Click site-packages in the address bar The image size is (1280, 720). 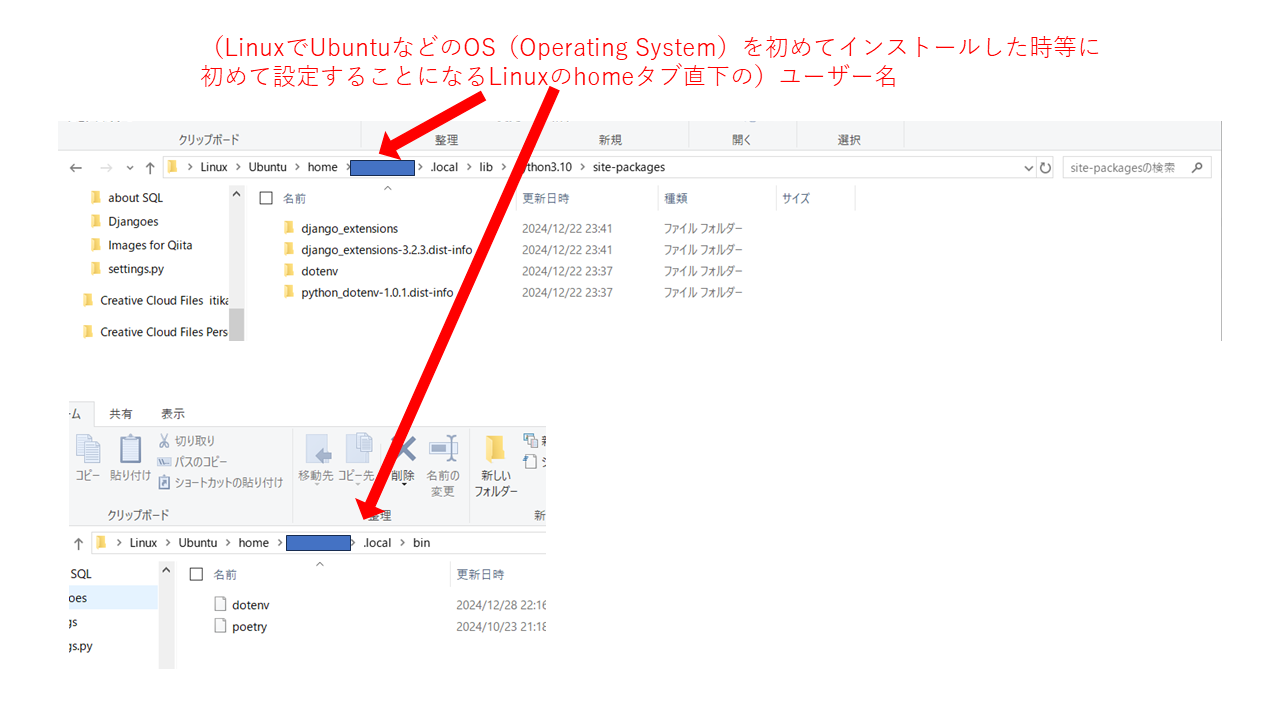(628, 167)
